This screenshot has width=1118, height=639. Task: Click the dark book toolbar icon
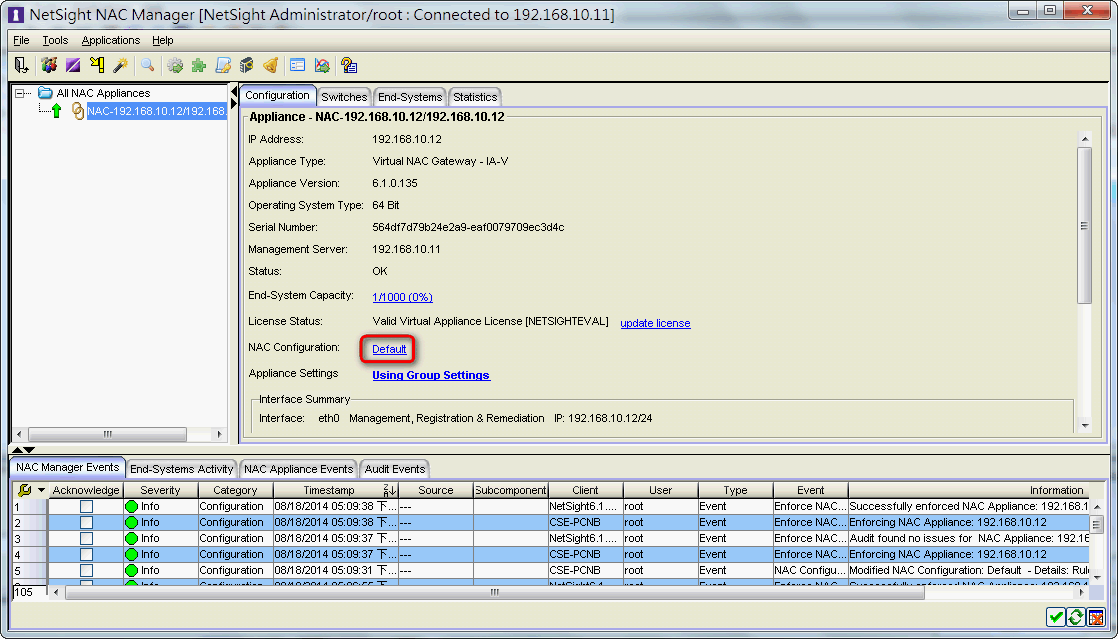[247, 66]
